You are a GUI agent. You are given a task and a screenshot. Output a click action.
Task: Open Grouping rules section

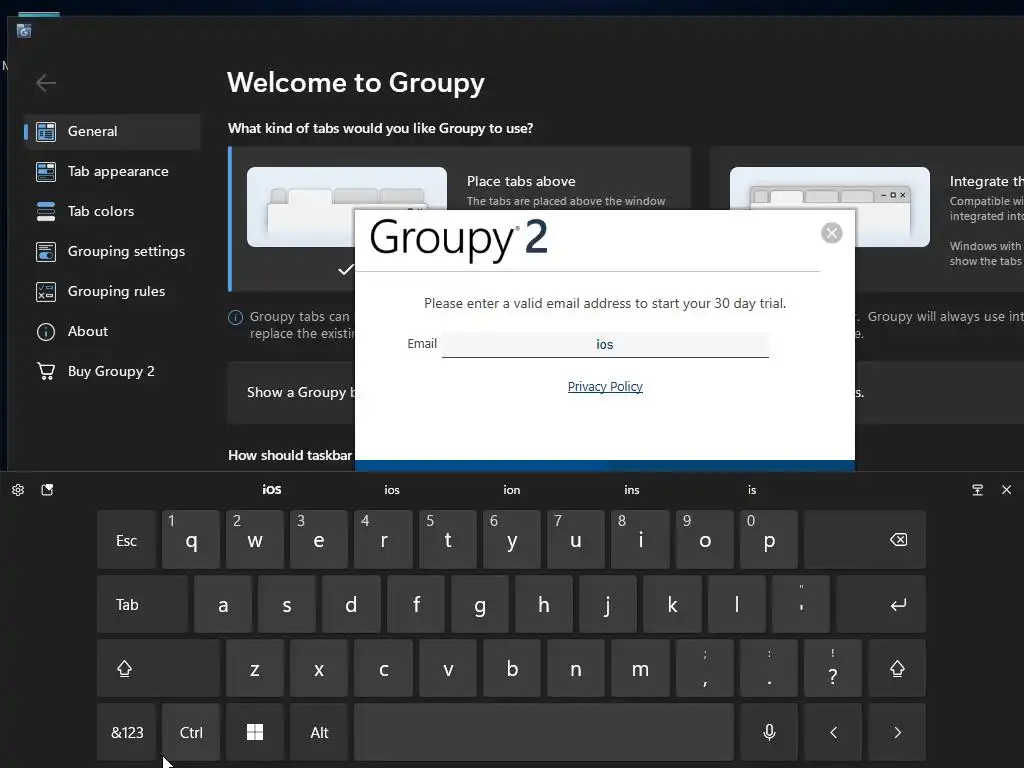pyautogui.click(x=112, y=291)
